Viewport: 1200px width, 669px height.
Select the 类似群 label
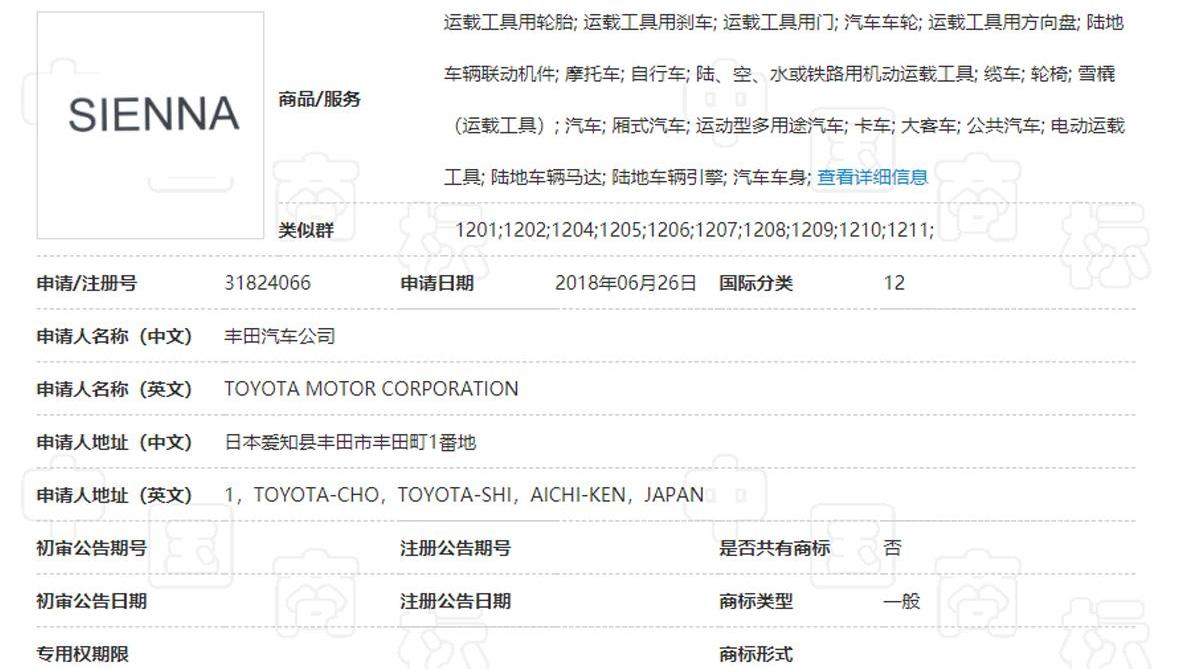[x=306, y=230]
